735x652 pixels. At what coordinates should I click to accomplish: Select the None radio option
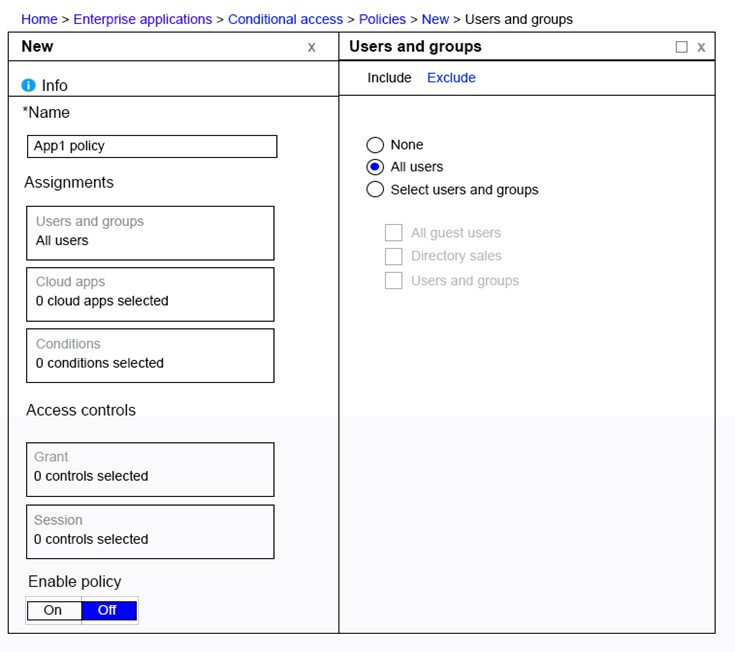[375, 145]
